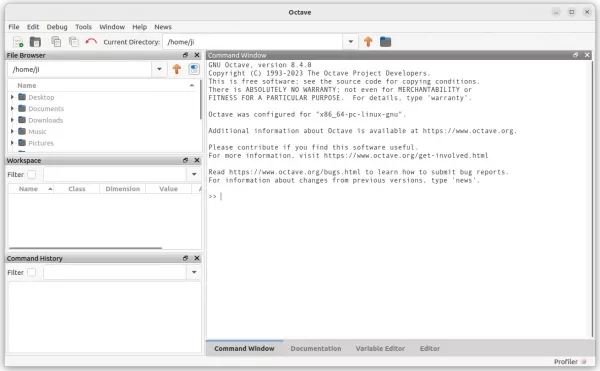The width and height of the screenshot is (600, 371).
Task: Select the Documents folder icon
Action: [22, 108]
